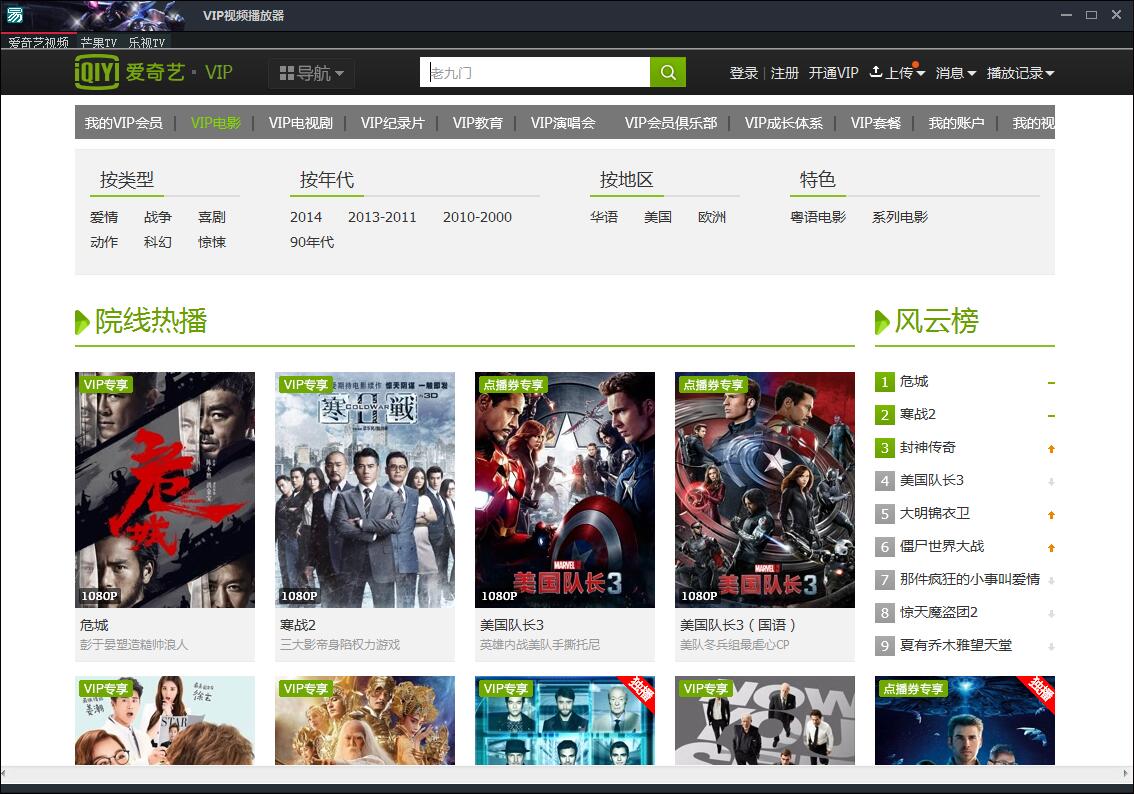The height and width of the screenshot is (794, 1134).
Task: Open 危城 movie poster
Action: click(x=165, y=490)
